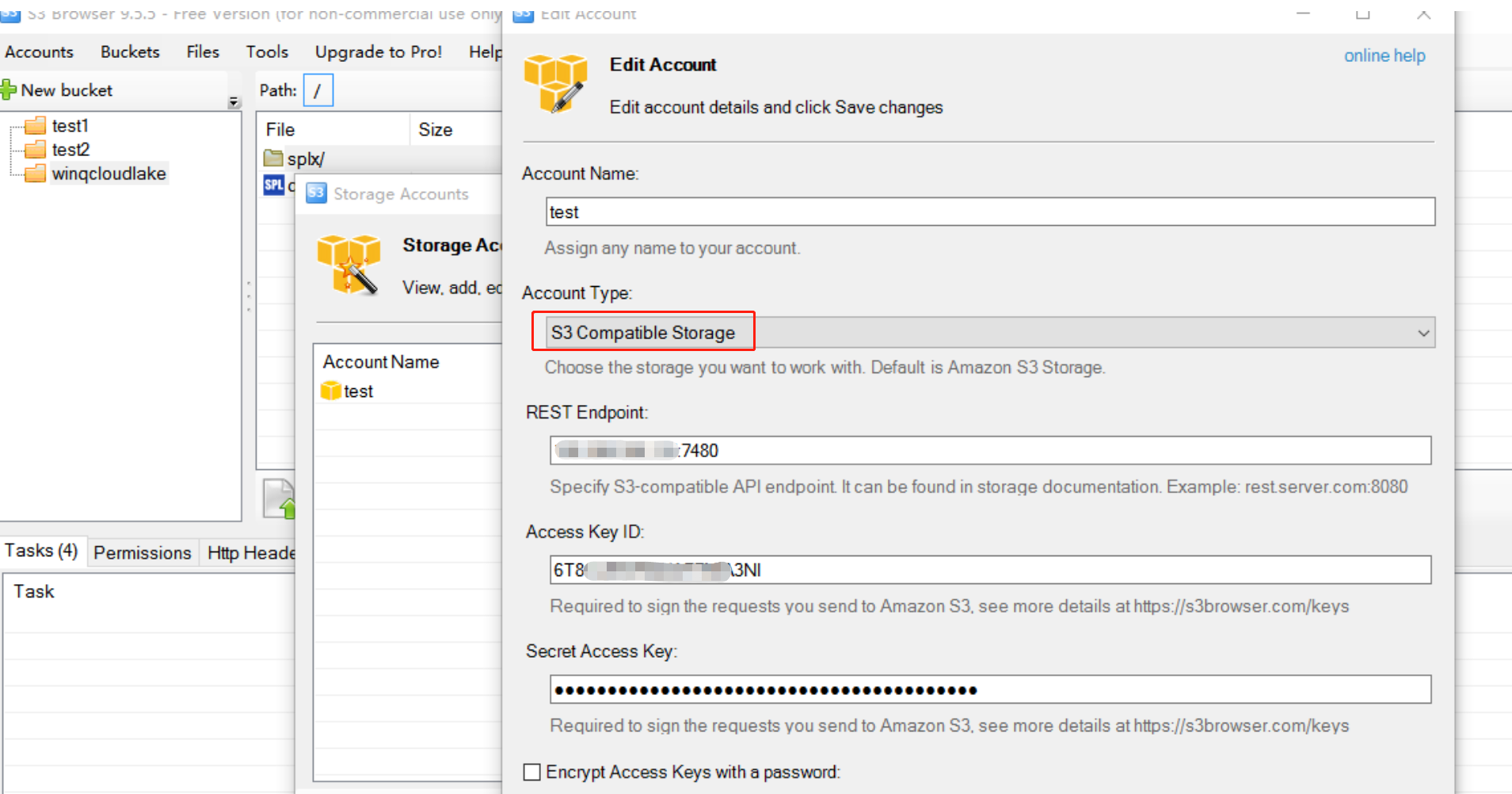
Task: Select the test1 bucket folder icon
Action: pos(35,126)
